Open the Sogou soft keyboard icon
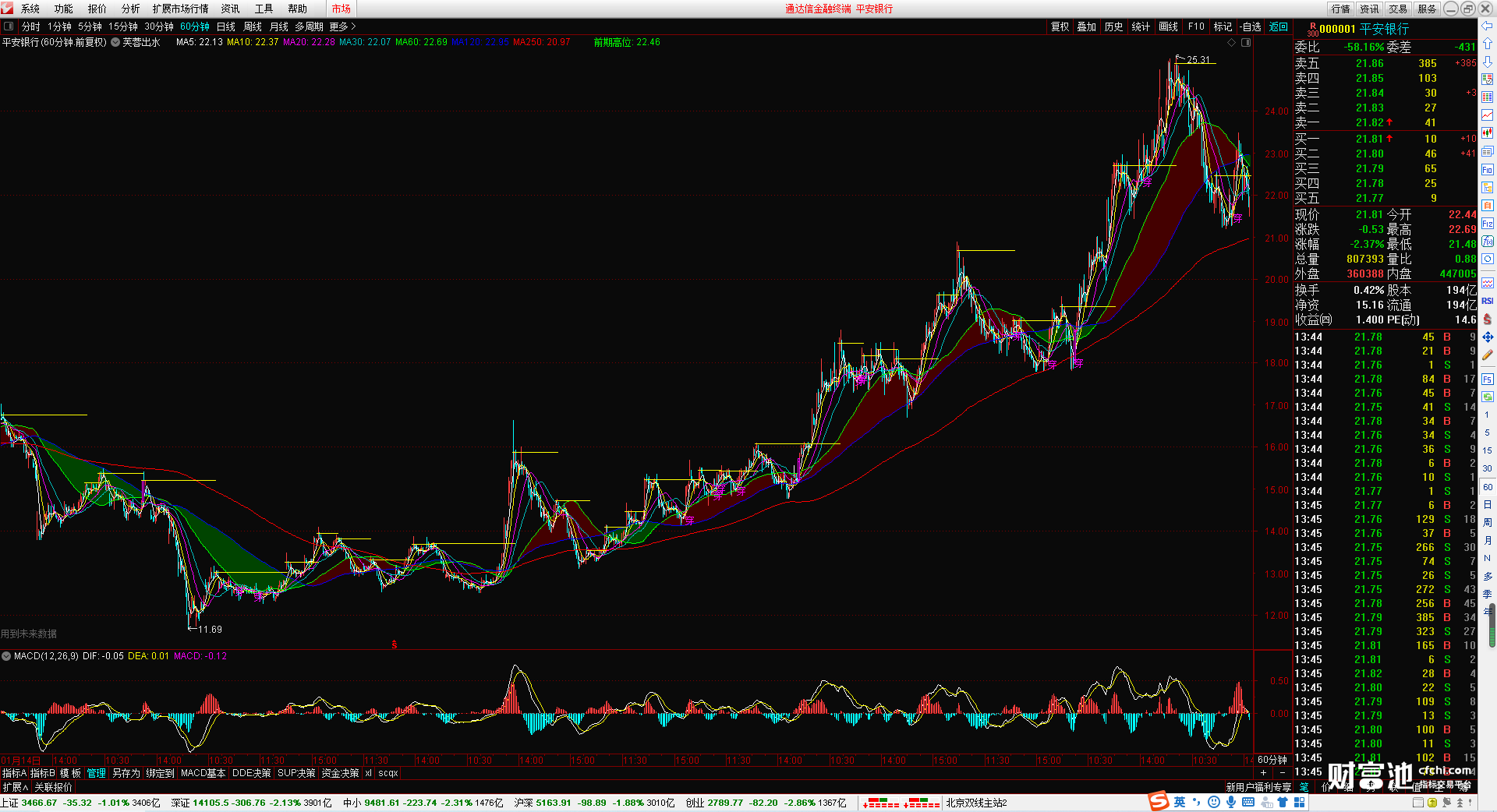 tap(1248, 802)
